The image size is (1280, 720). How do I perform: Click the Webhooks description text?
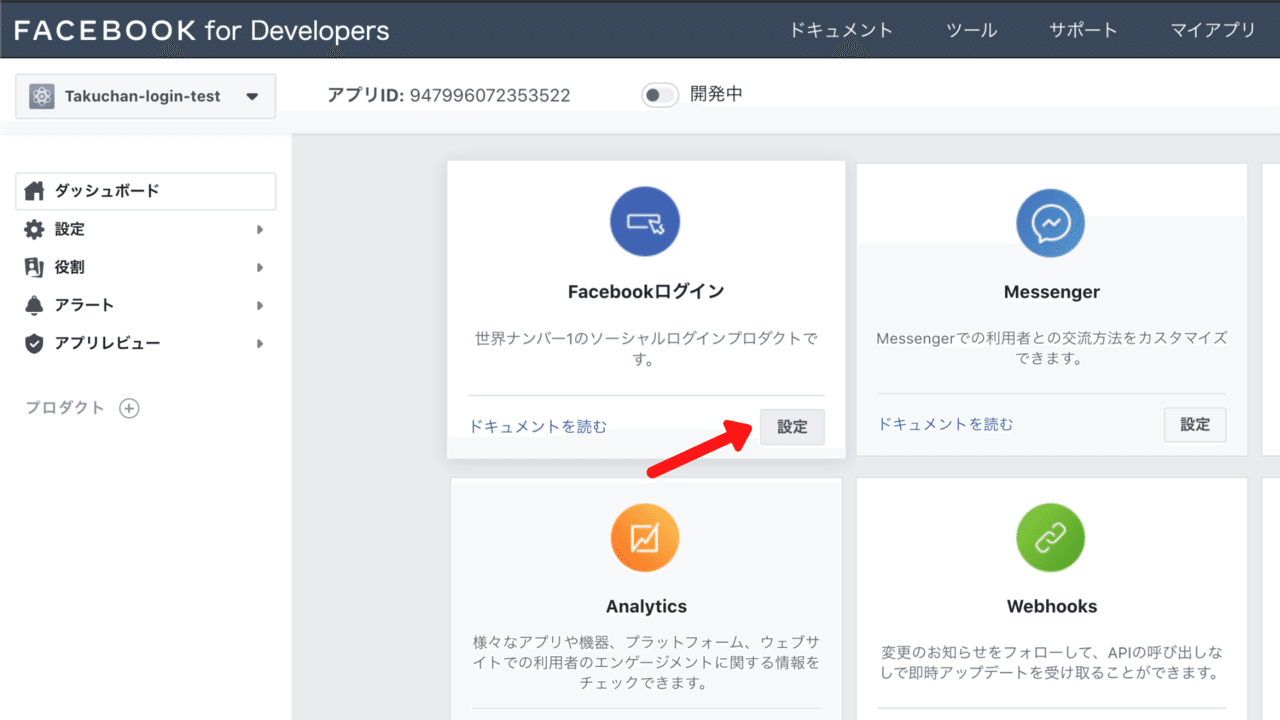[x=1051, y=662]
